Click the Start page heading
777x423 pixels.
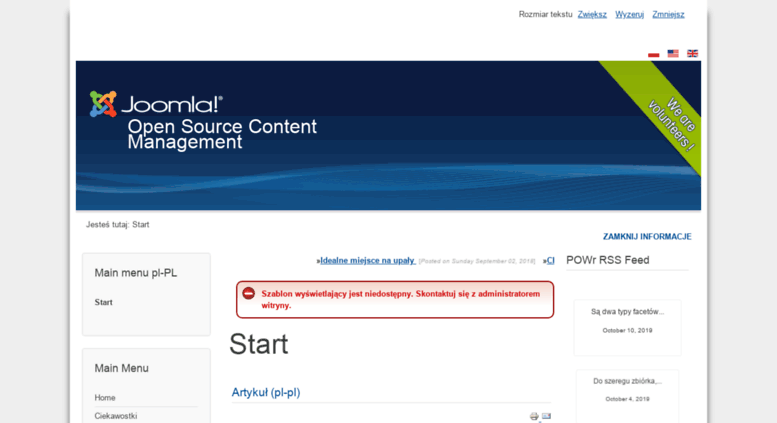point(259,344)
